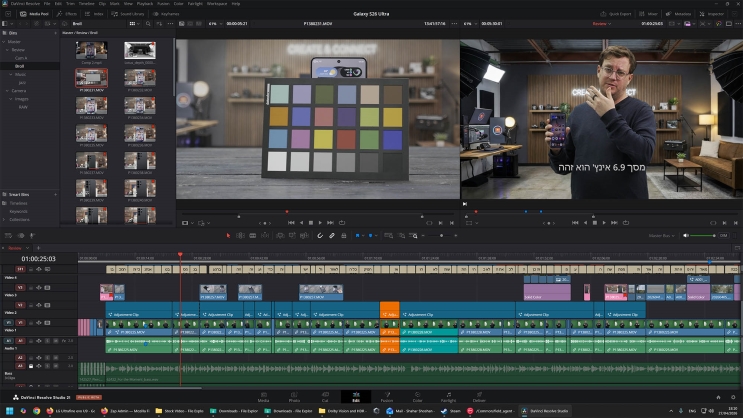Open the Fairlight menu
Viewport: 743px width, 418px height.
pyautogui.click(x=195, y=3)
